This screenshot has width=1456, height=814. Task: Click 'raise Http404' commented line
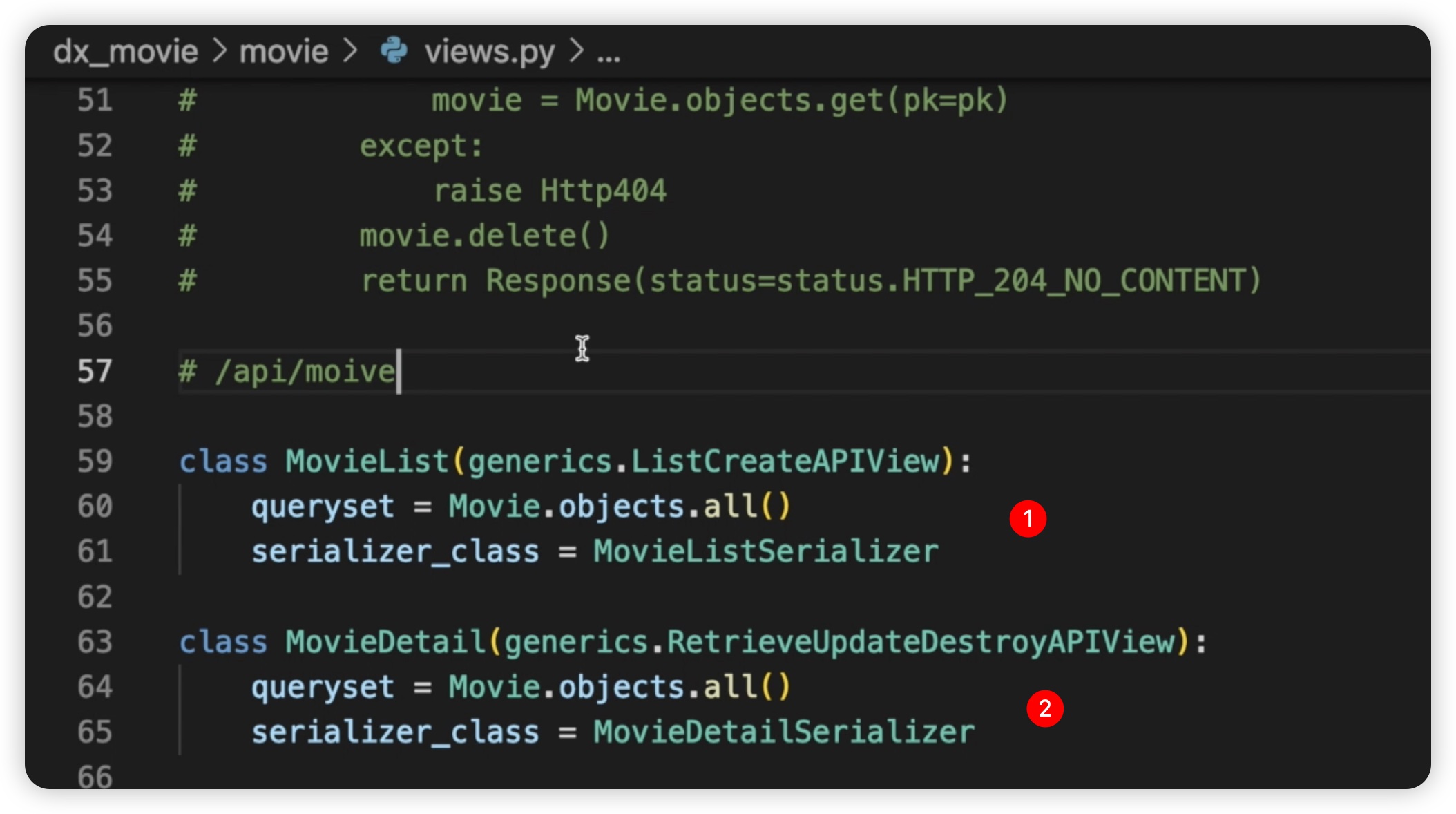click(550, 191)
